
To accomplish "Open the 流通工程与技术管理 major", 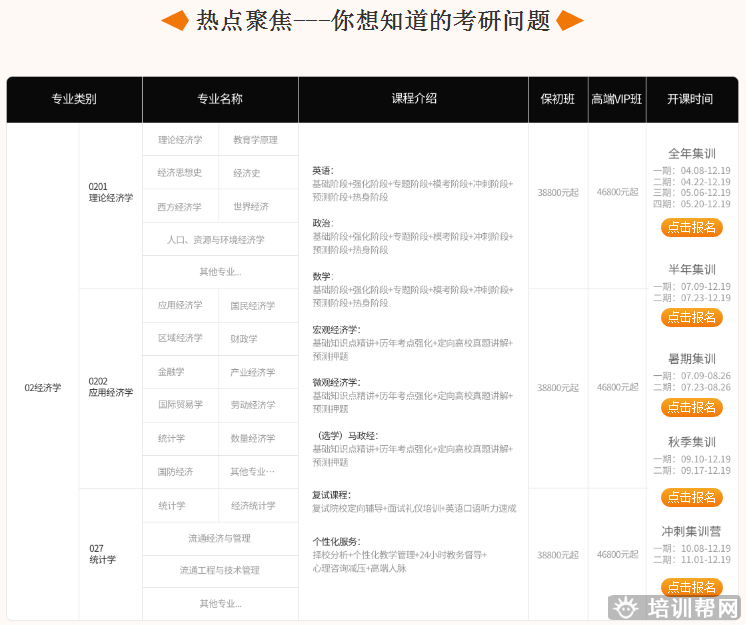I will (x=220, y=571).
